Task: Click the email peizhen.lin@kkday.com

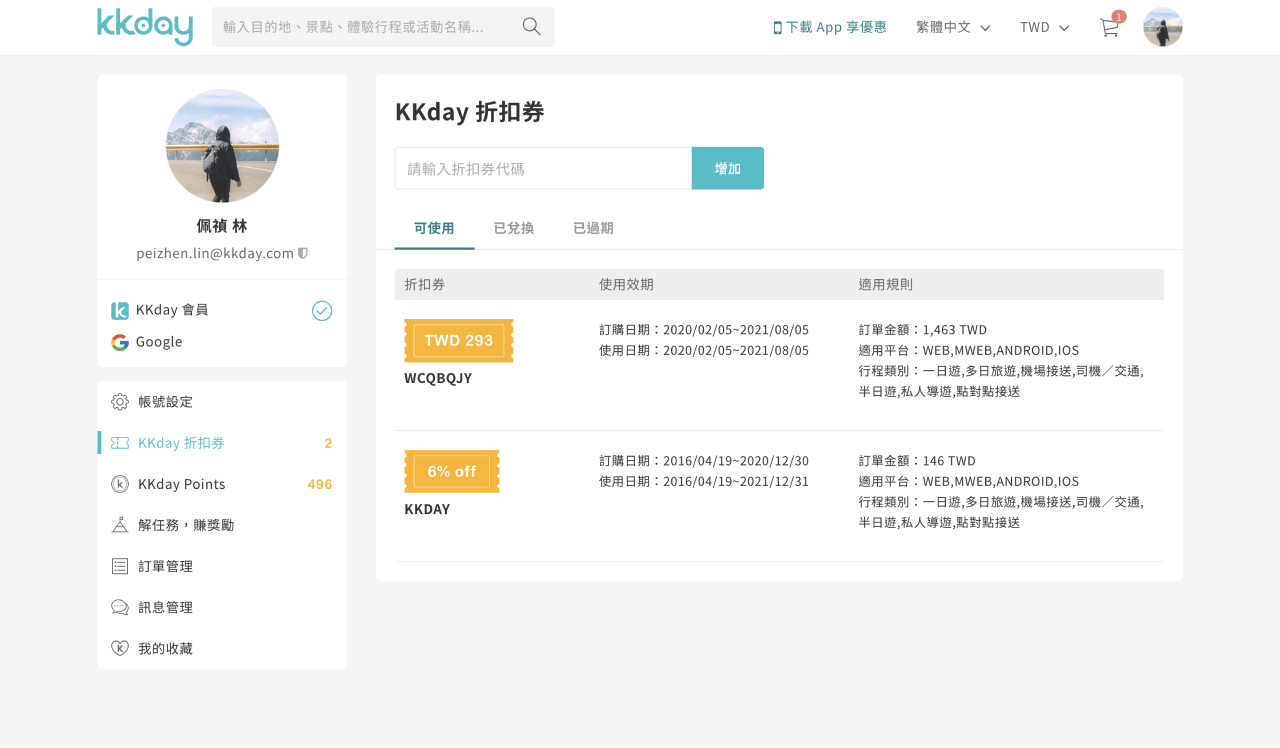Action: click(215, 253)
